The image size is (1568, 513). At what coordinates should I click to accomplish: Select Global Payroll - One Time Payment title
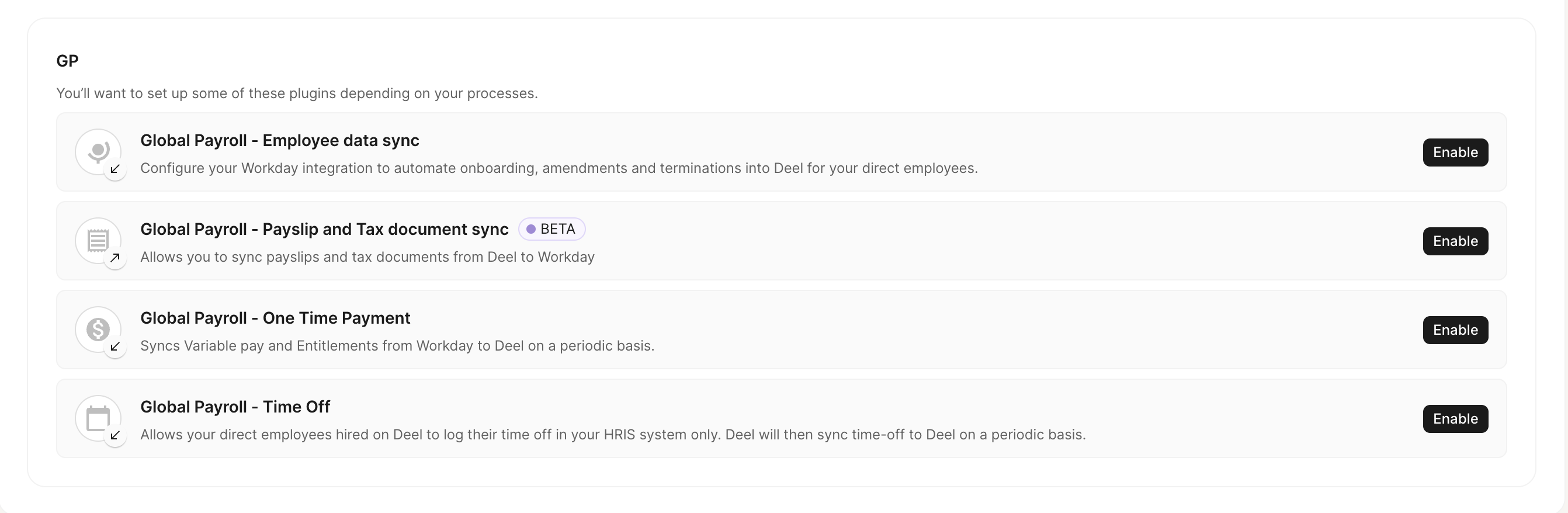(275, 318)
